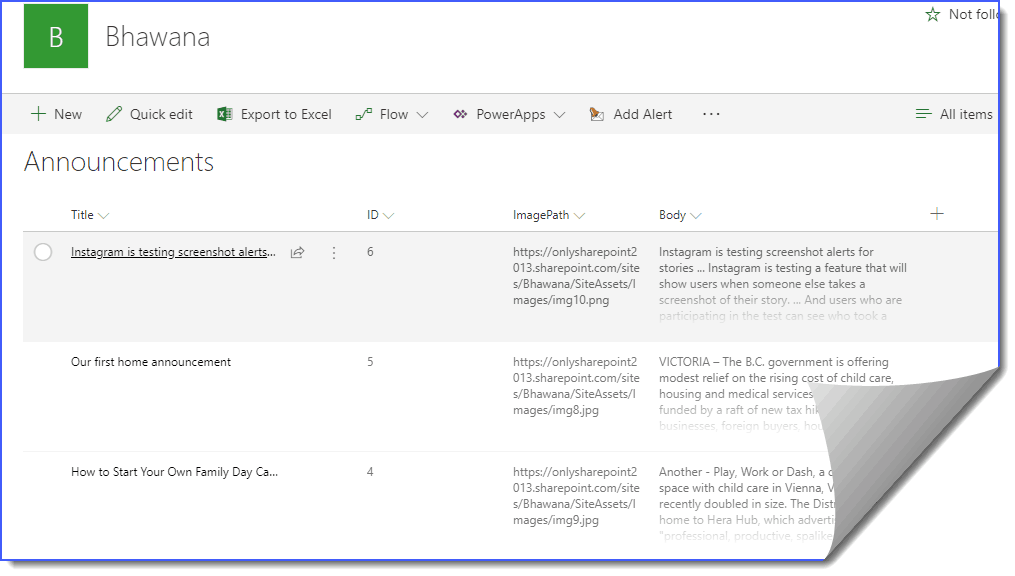Toggle the Not following star
Viewport: 1015px width, 576px height.
931,14
